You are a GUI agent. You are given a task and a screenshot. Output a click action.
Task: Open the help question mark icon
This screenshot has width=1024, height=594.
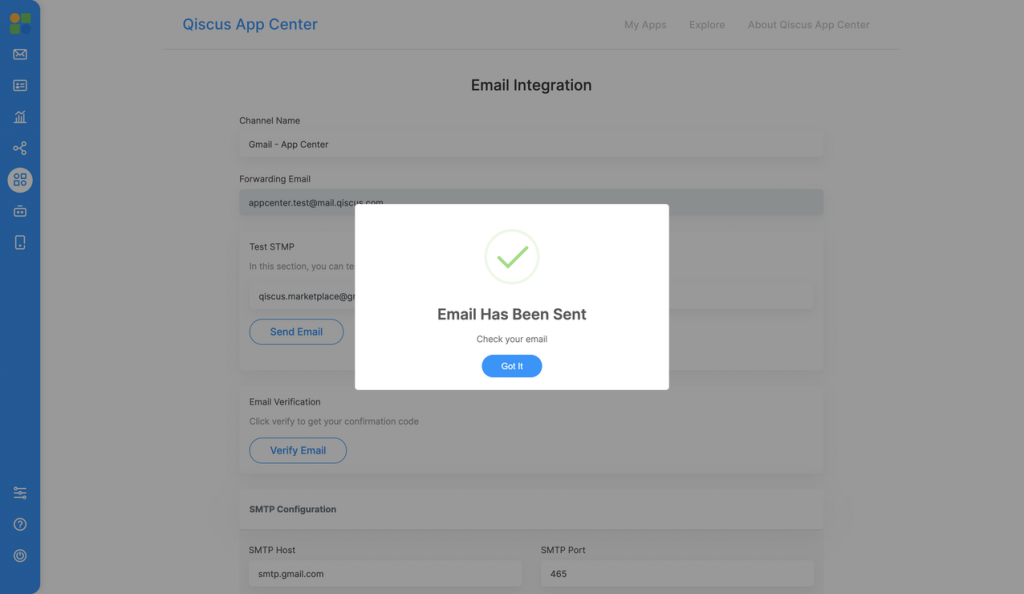coord(20,524)
